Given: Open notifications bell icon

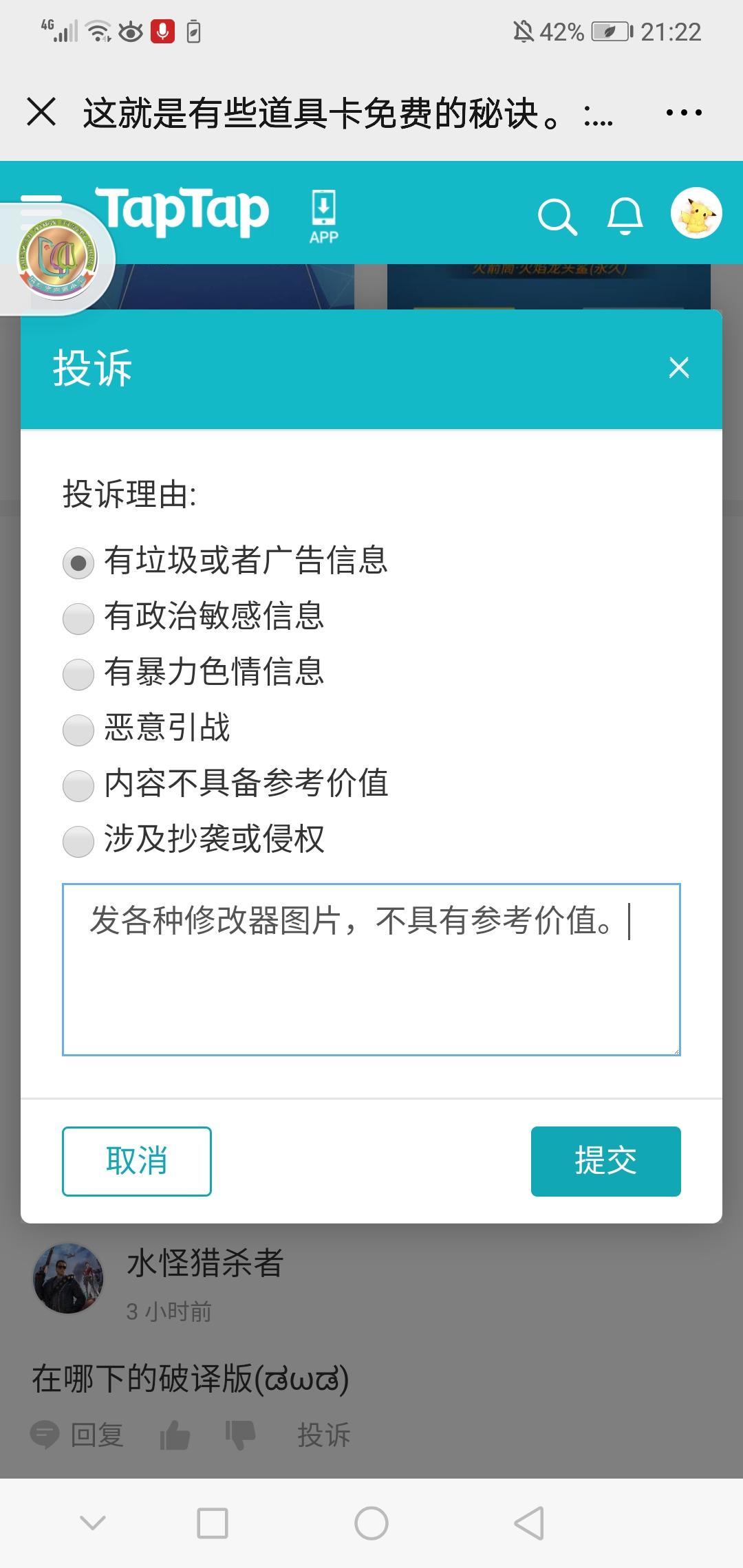Looking at the screenshot, I should coord(625,216).
